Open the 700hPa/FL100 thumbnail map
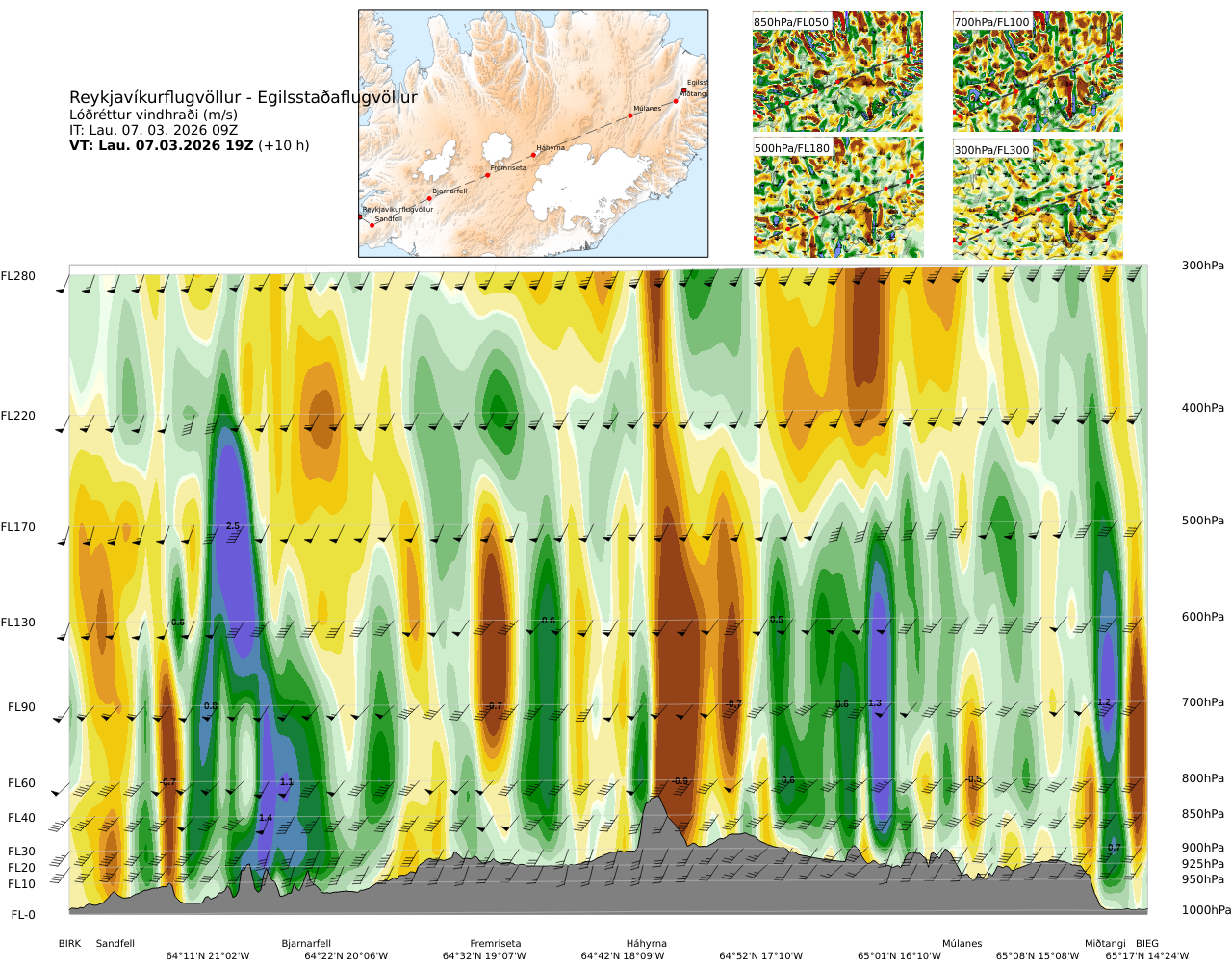 [x=1038, y=71]
